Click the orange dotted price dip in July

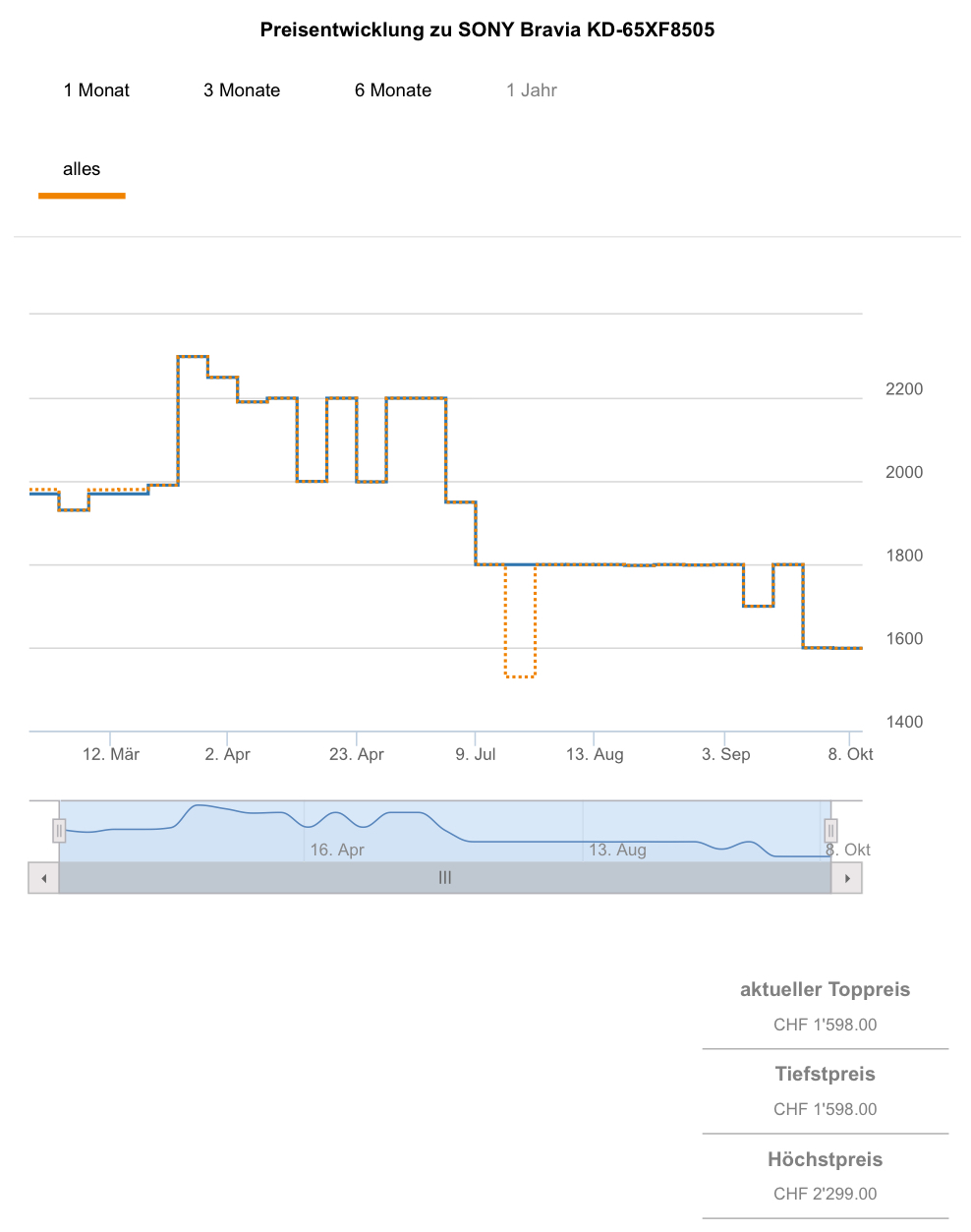(520, 676)
